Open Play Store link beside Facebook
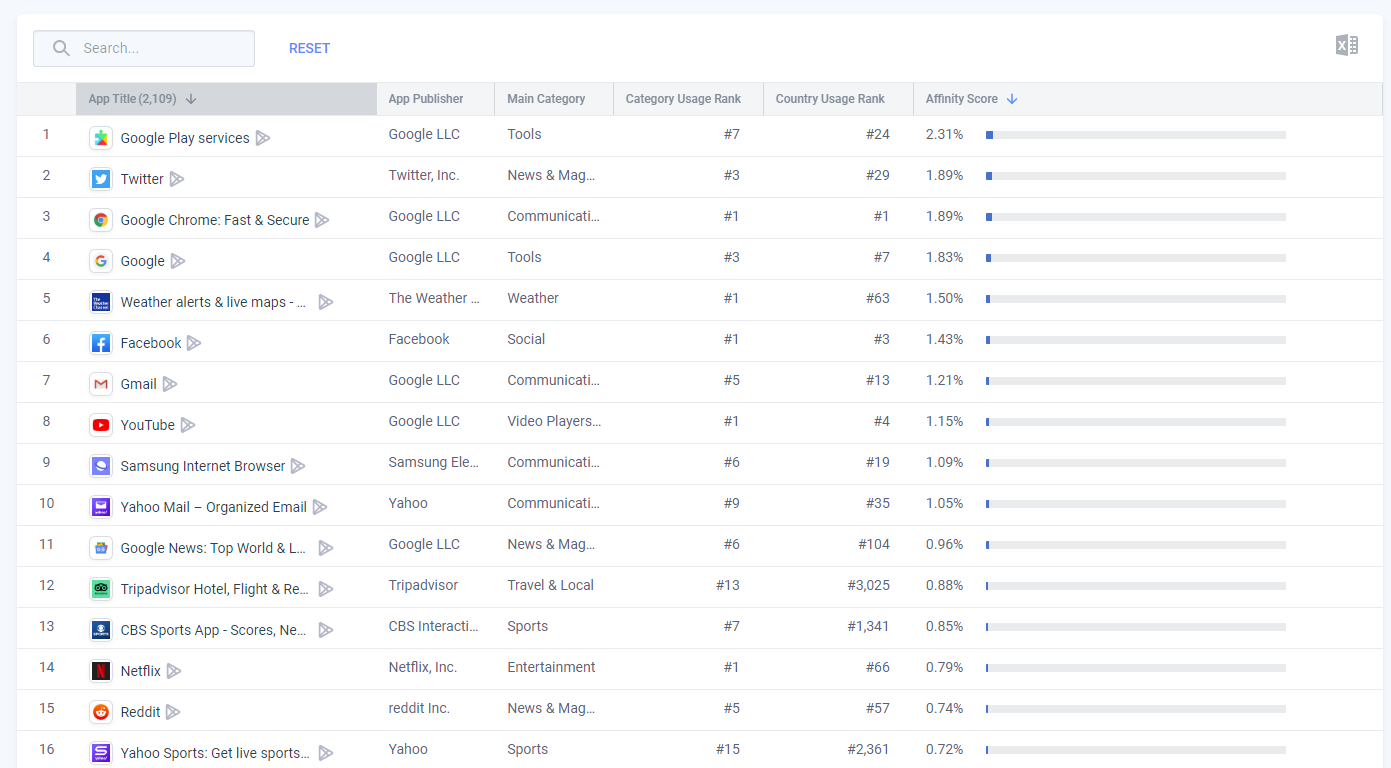1391x768 pixels. 194,343
